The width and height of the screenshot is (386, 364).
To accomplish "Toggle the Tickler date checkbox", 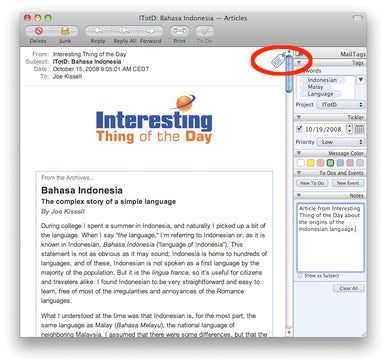I will click(x=299, y=129).
